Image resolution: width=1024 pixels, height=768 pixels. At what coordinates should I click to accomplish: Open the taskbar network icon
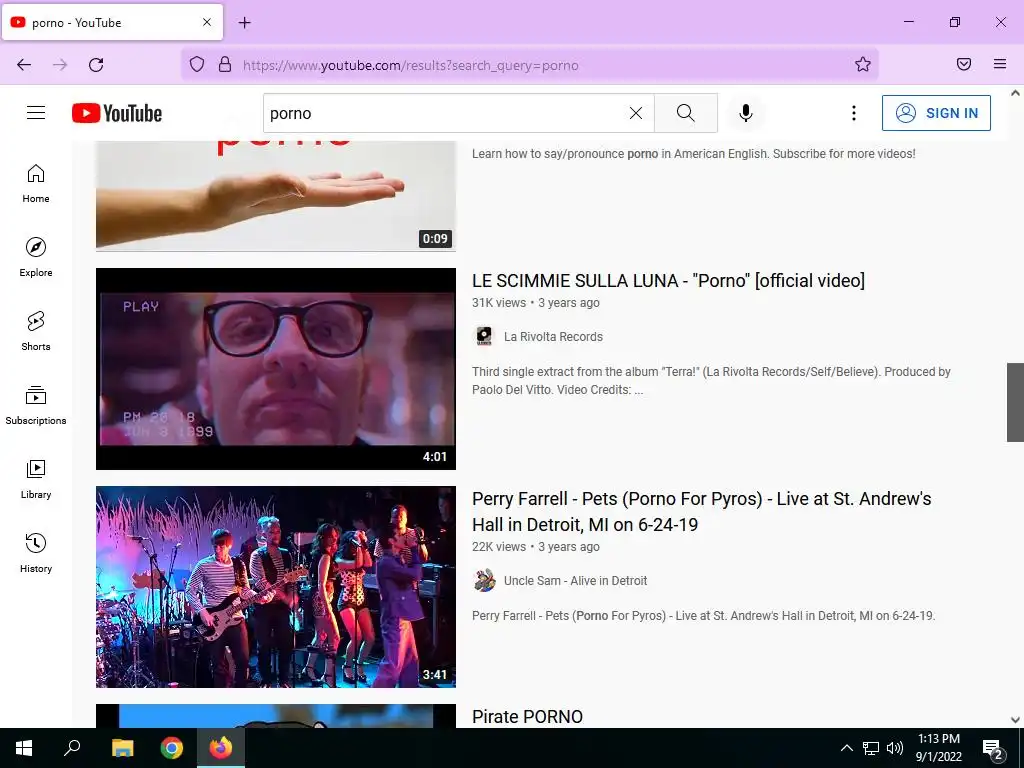871,748
